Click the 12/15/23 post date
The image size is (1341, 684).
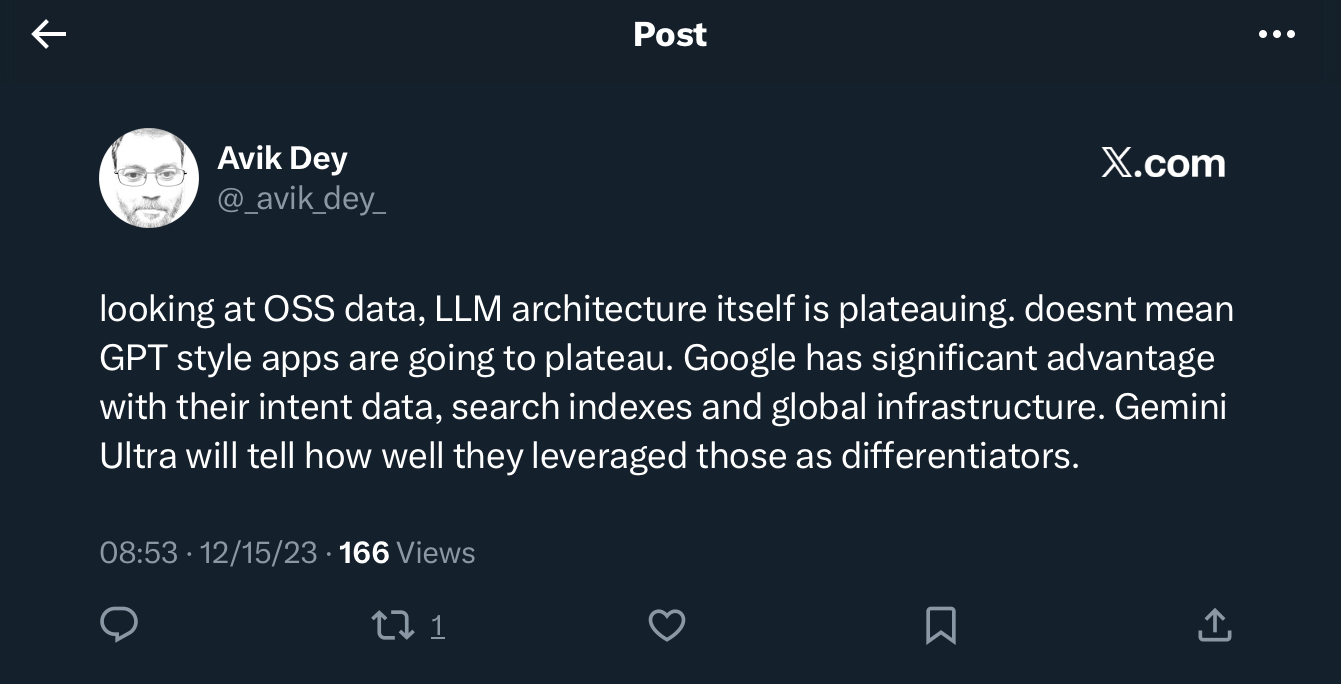pyautogui.click(x=258, y=553)
